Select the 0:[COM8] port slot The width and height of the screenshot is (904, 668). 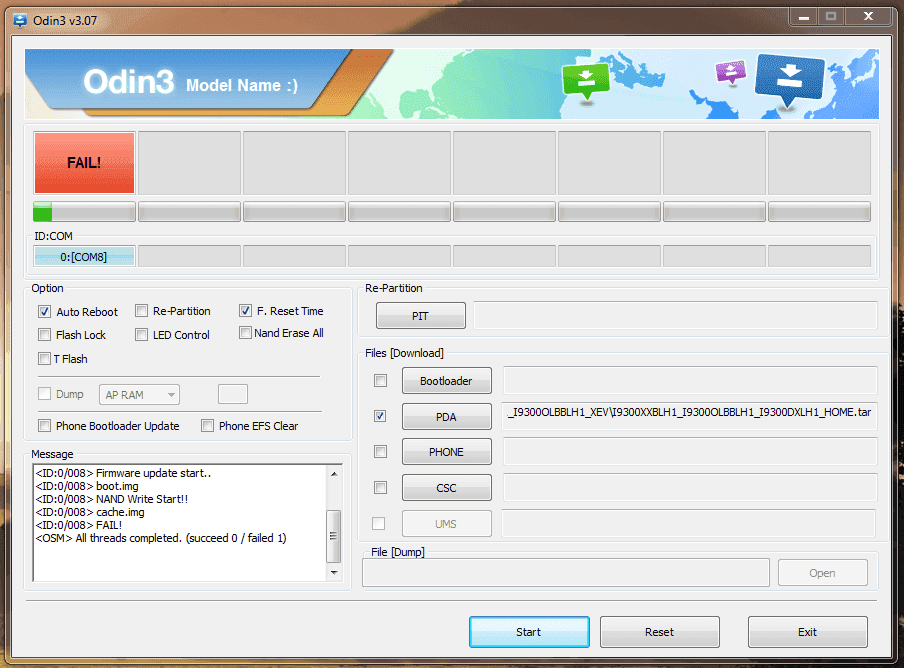tap(84, 256)
